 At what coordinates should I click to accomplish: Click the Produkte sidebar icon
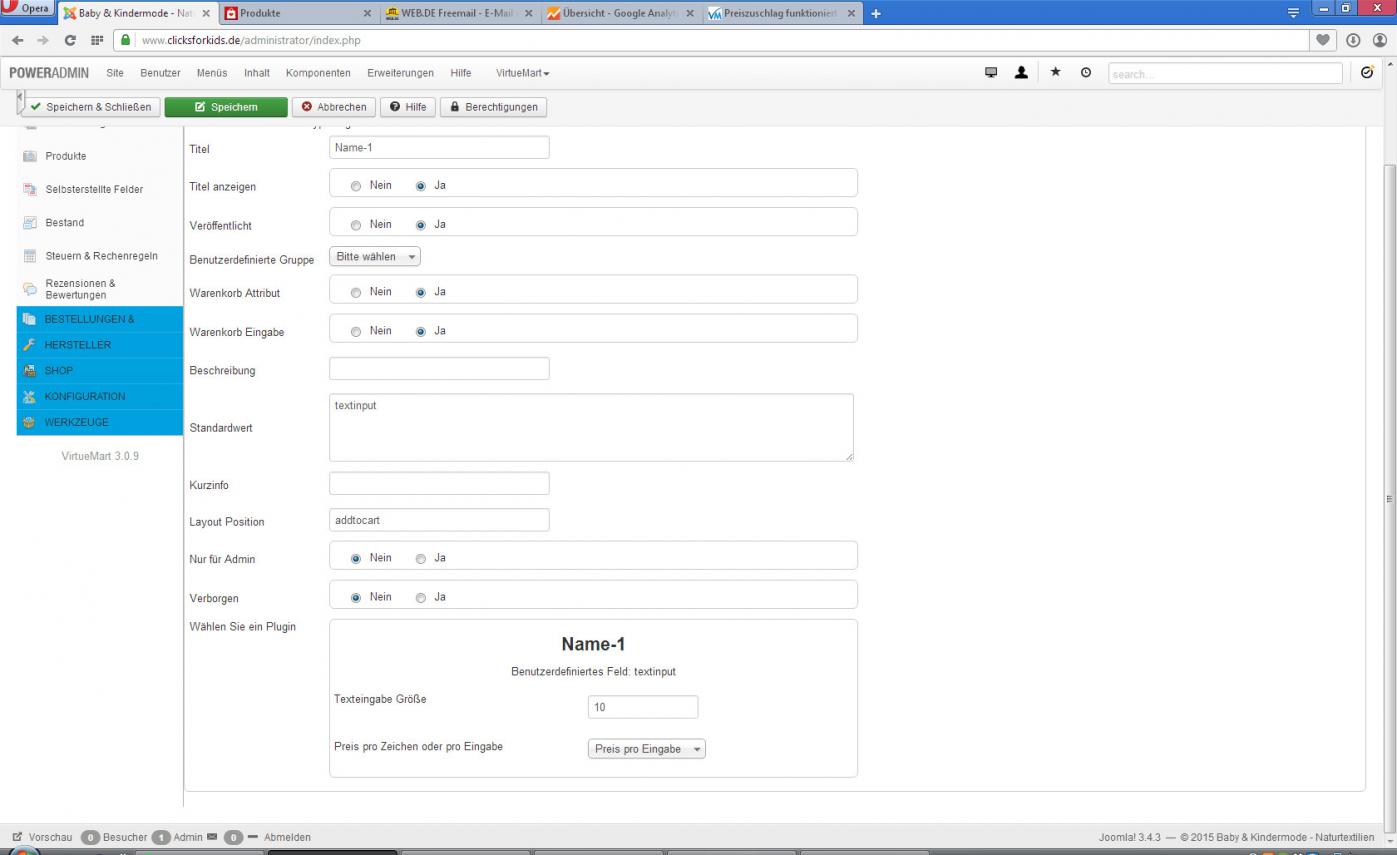(x=30, y=156)
